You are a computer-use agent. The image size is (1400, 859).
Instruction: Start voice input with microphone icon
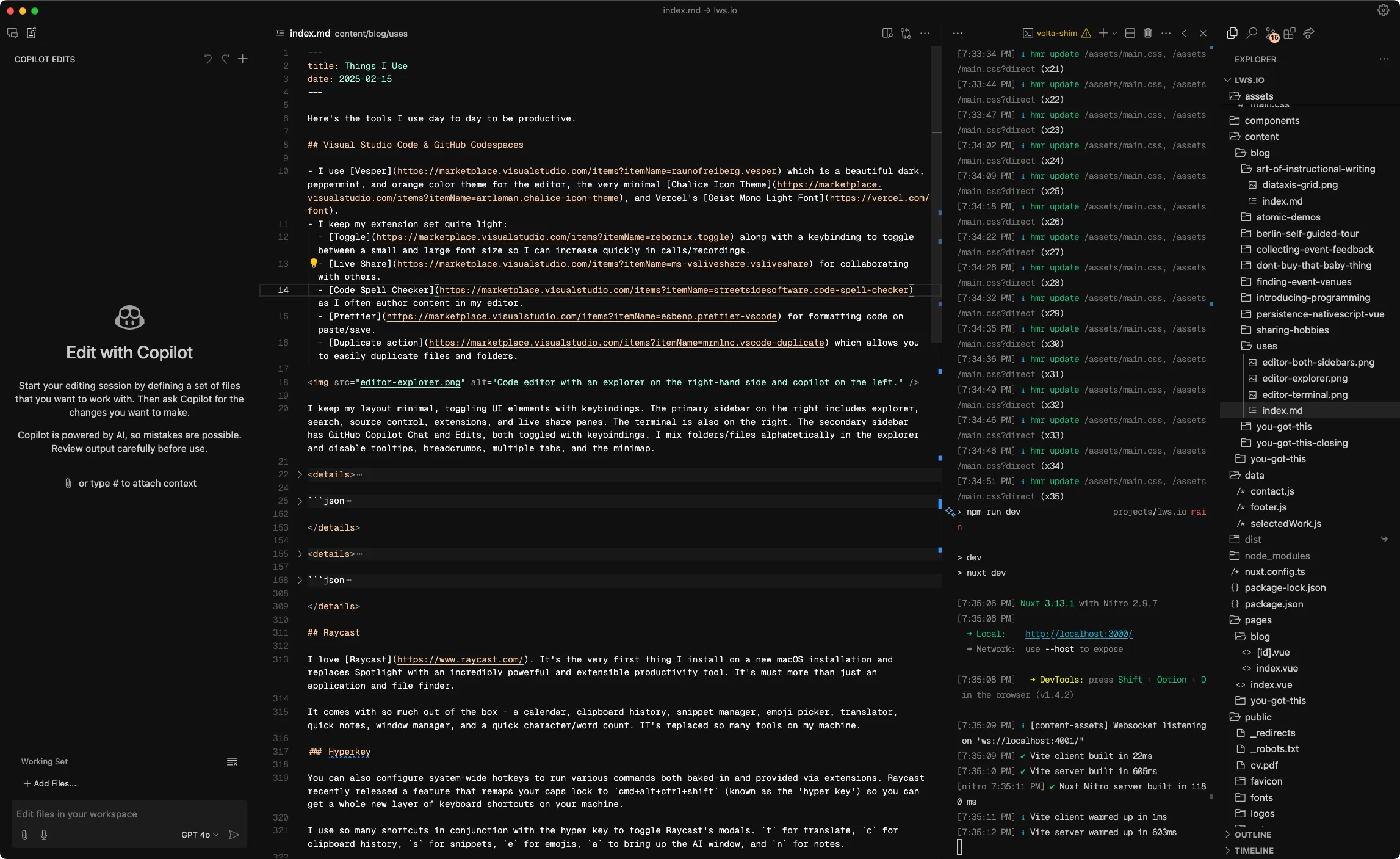tap(43, 835)
